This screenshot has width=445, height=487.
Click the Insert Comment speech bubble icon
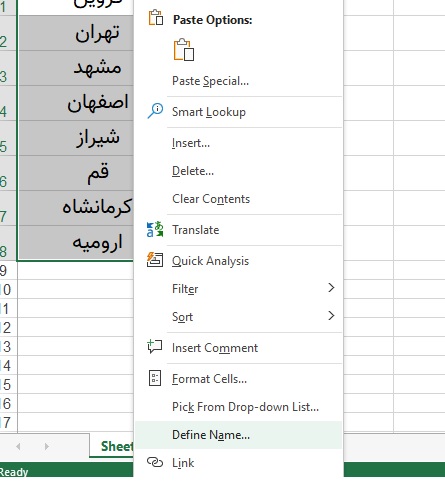click(x=155, y=347)
